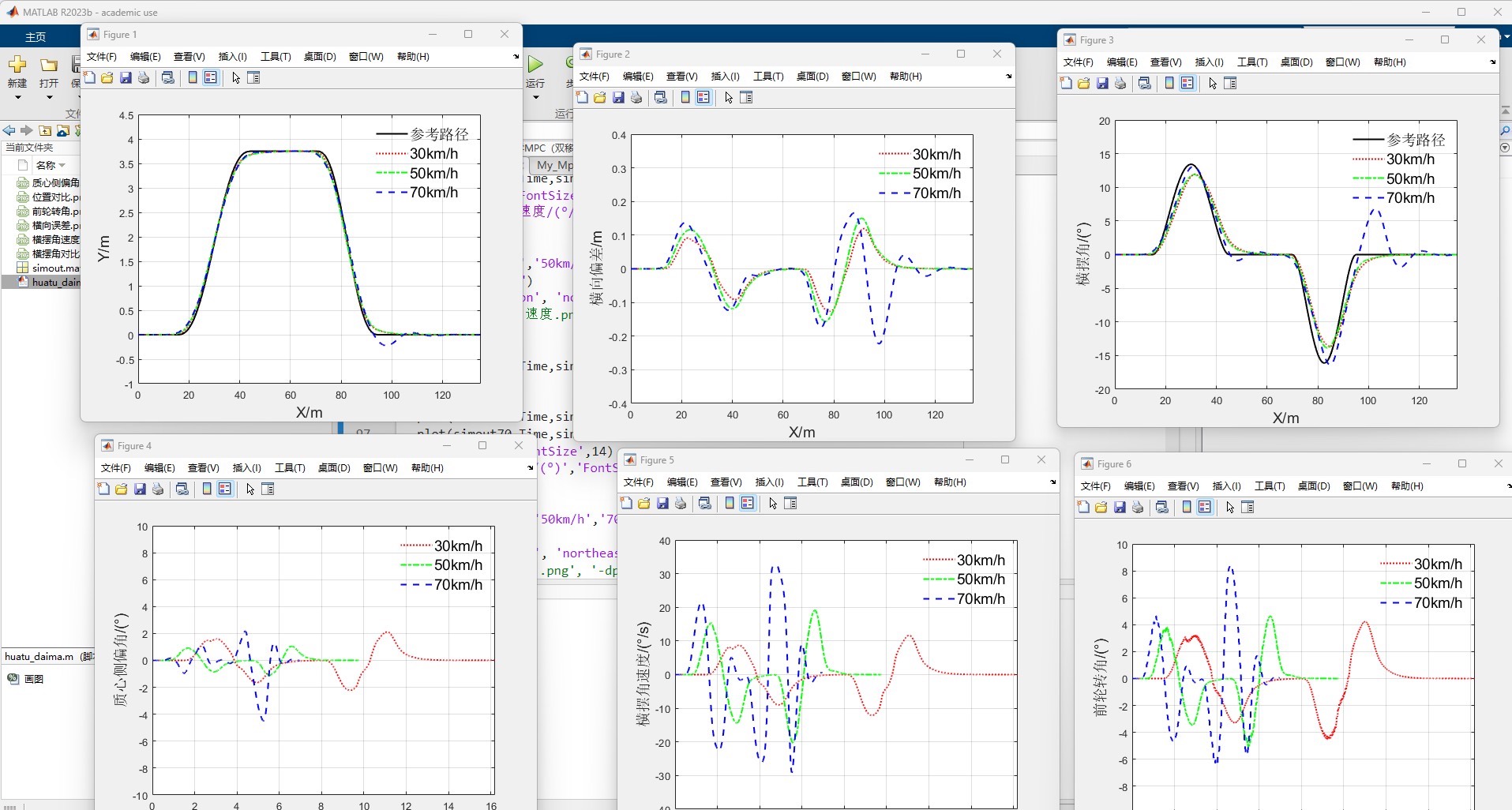The height and width of the screenshot is (810, 1512).
Task: Expand the 运行 (Run) dropdown arrow
Action: 536,97
